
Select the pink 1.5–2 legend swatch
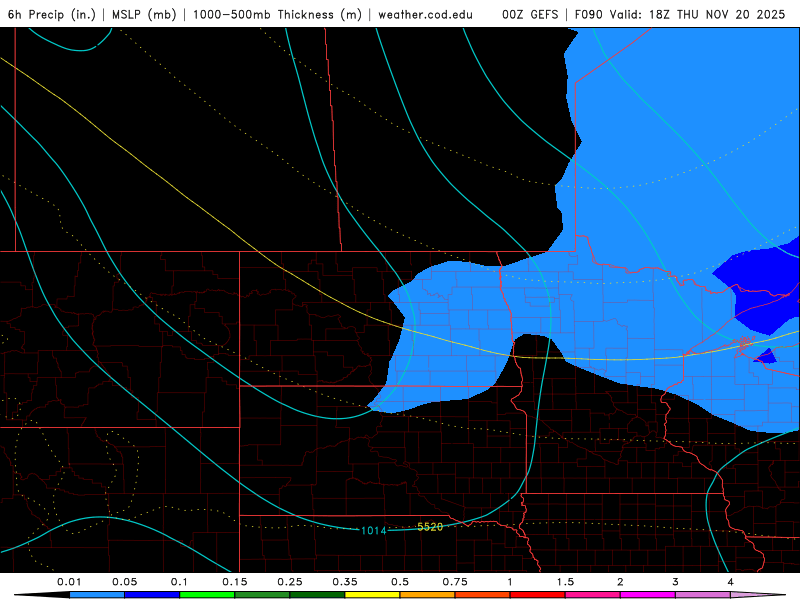(593, 595)
